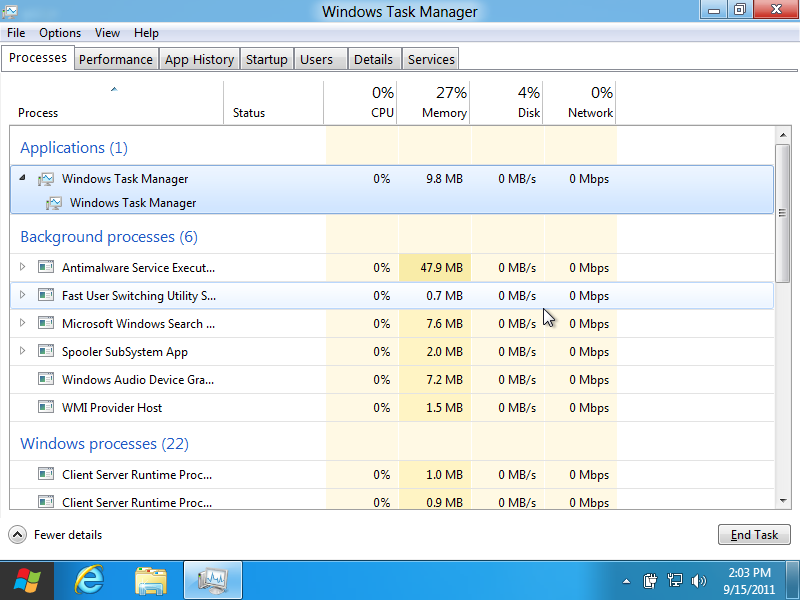Click the scroll down arrow in process list
Image resolution: width=800 pixels, height=600 pixels.
(783, 500)
